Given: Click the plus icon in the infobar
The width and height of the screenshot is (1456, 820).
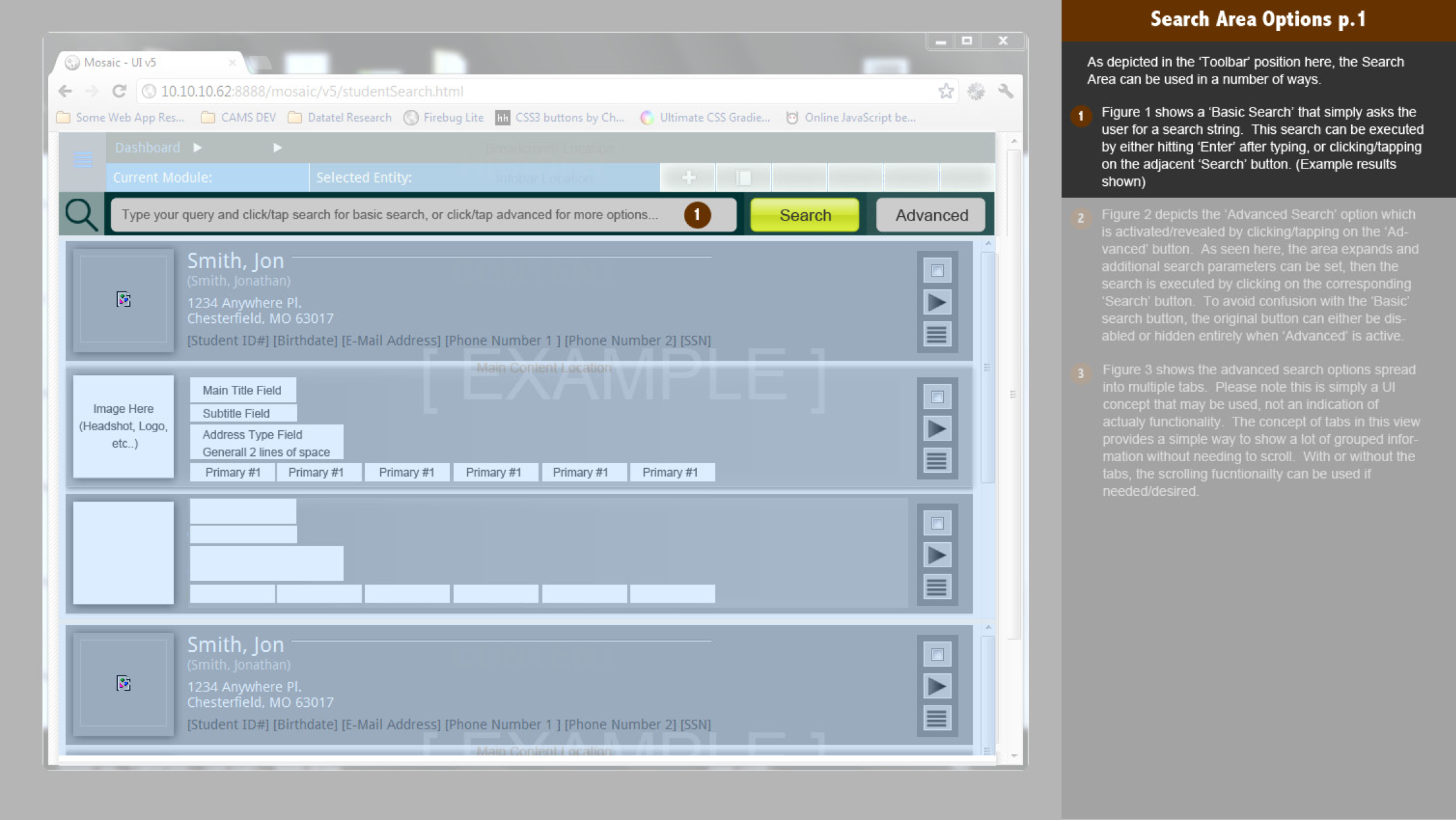Looking at the screenshot, I should coord(688,178).
